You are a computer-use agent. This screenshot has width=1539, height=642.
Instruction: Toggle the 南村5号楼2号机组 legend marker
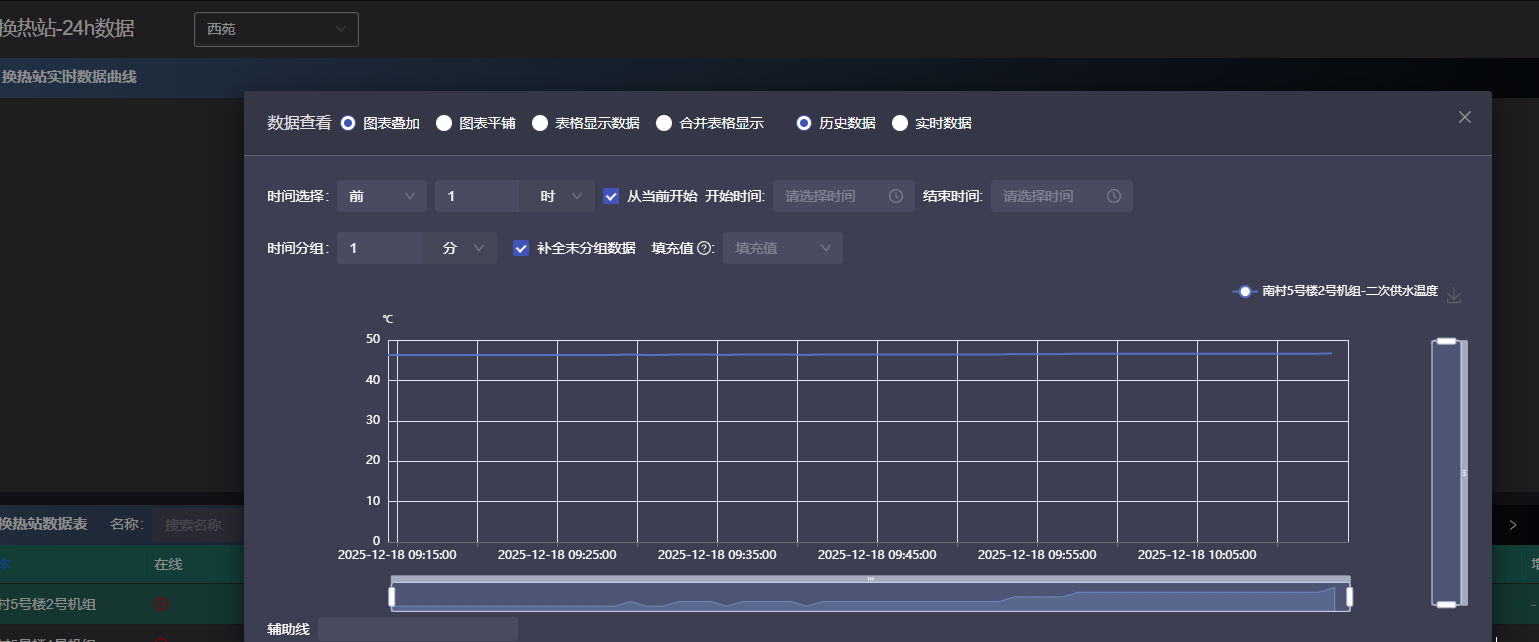tap(1245, 292)
